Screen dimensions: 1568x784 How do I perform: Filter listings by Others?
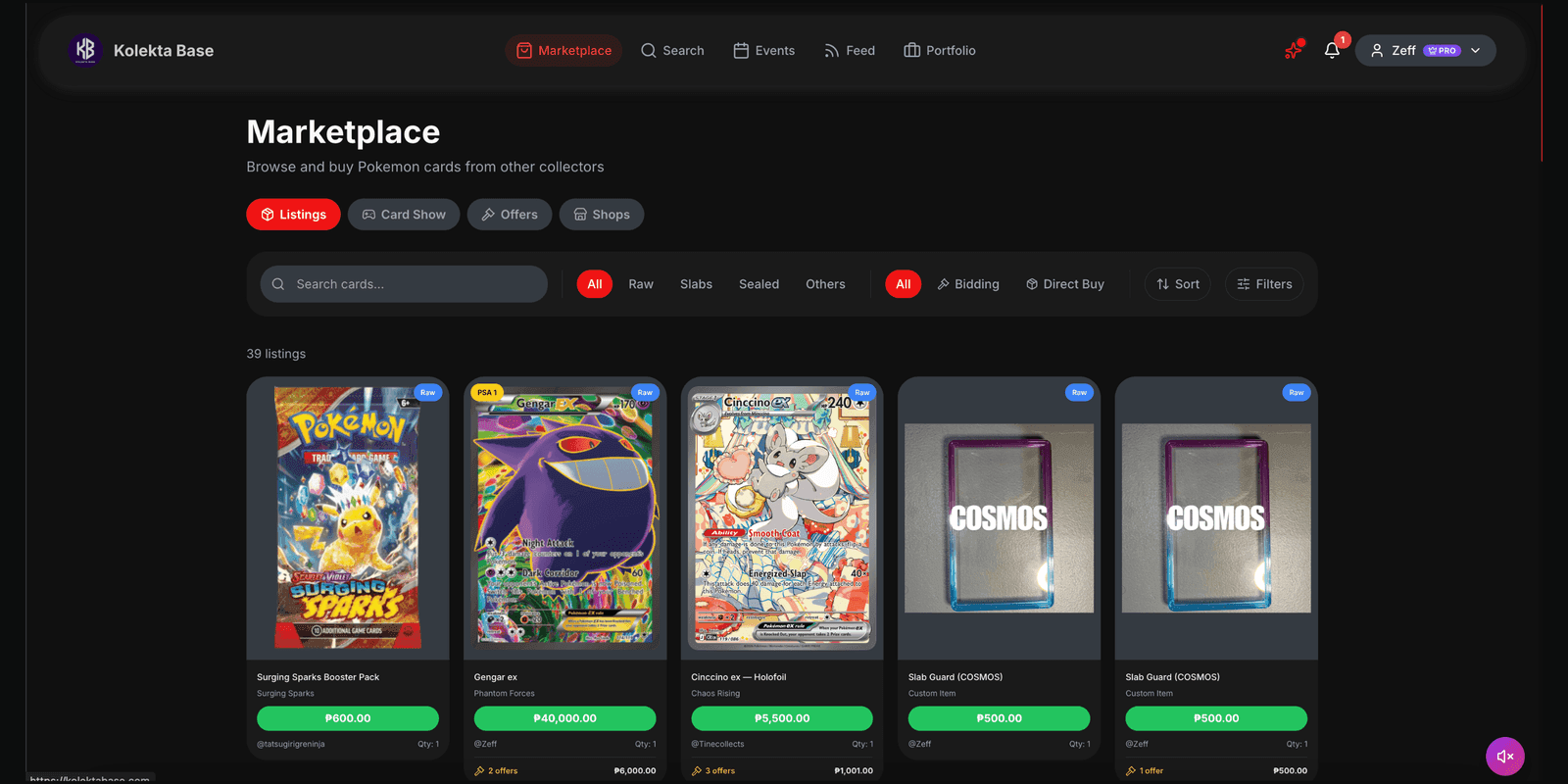click(825, 284)
